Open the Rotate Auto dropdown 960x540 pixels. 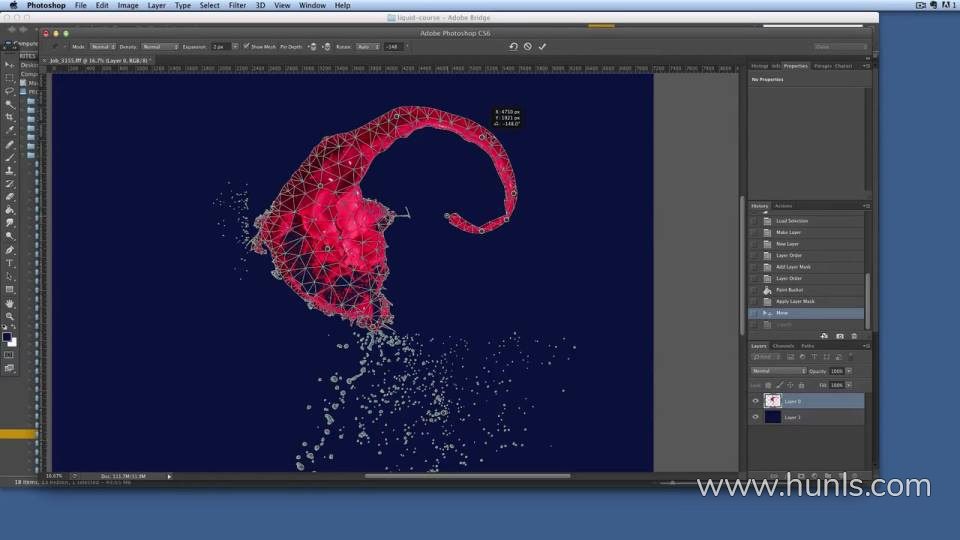point(368,47)
